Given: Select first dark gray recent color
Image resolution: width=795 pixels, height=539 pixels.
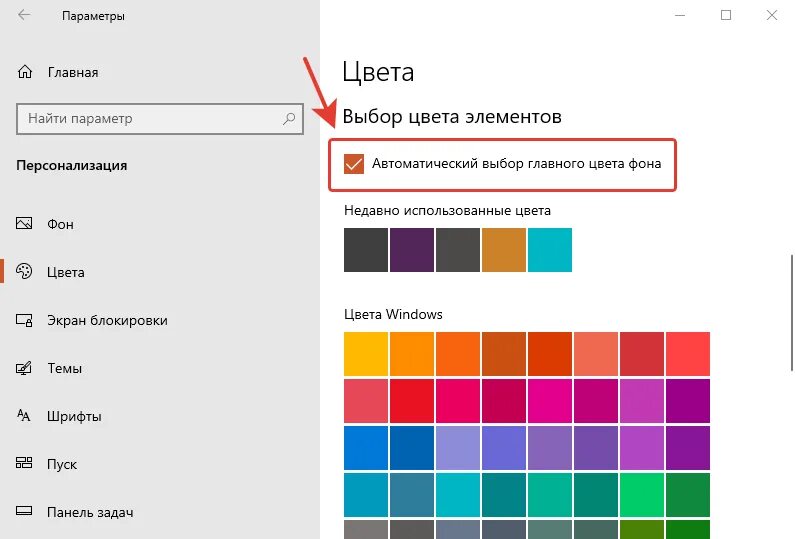Looking at the screenshot, I should (x=366, y=250).
